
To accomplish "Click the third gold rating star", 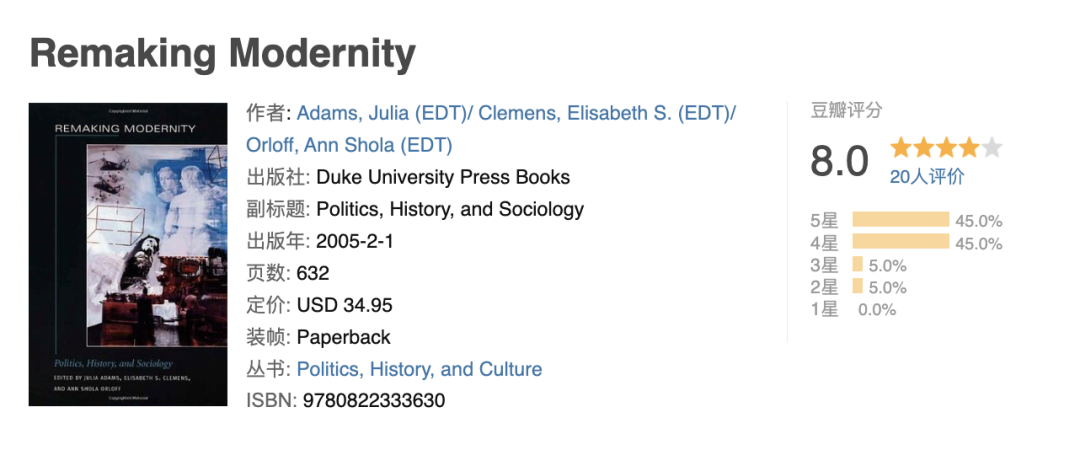I will [946, 147].
